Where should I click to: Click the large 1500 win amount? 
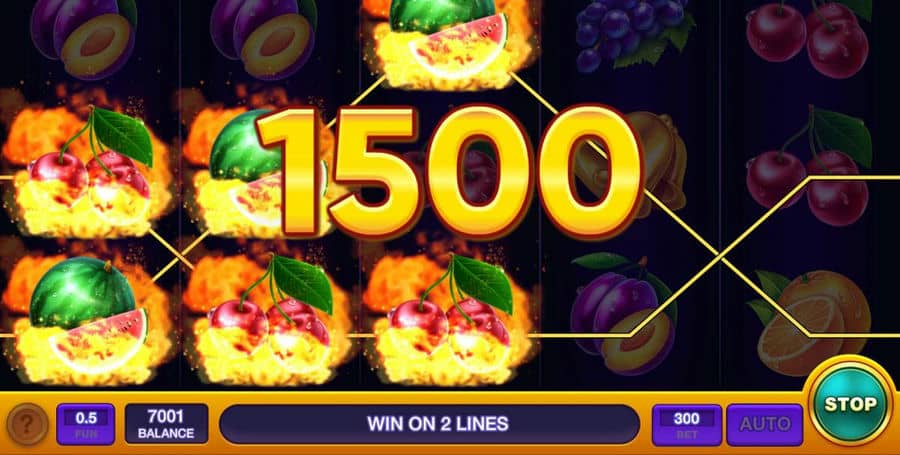coord(450,171)
